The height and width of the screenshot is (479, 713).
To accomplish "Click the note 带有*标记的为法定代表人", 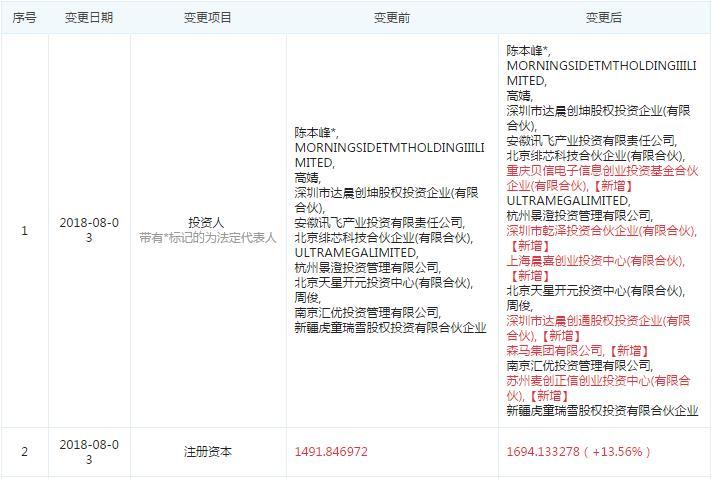I will [x=208, y=237].
